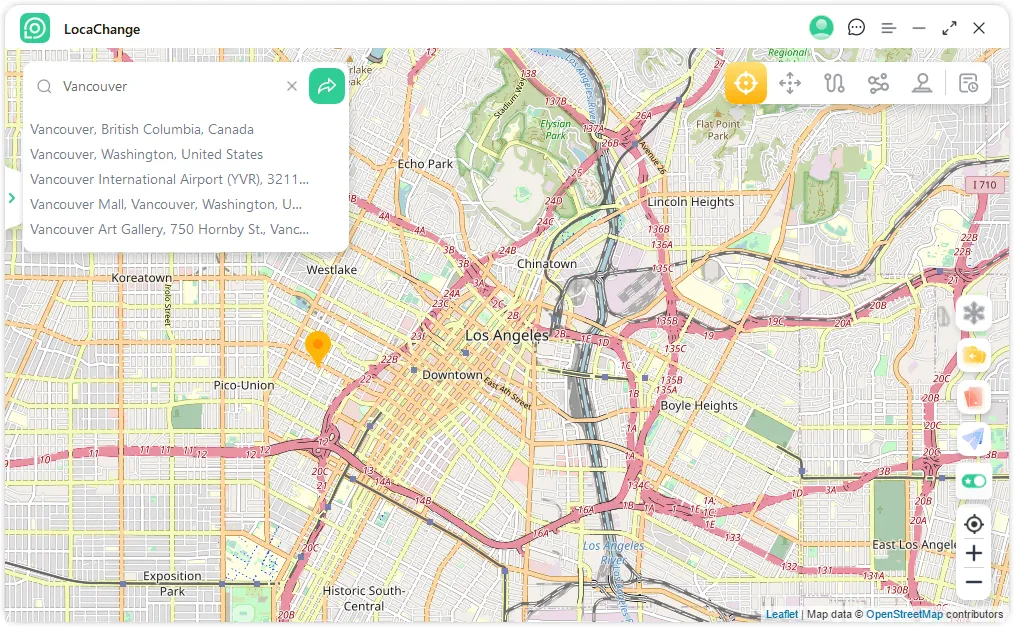
Task: Choose Vancouver, British Columbia, Canada suggestion
Action: click(x=142, y=129)
